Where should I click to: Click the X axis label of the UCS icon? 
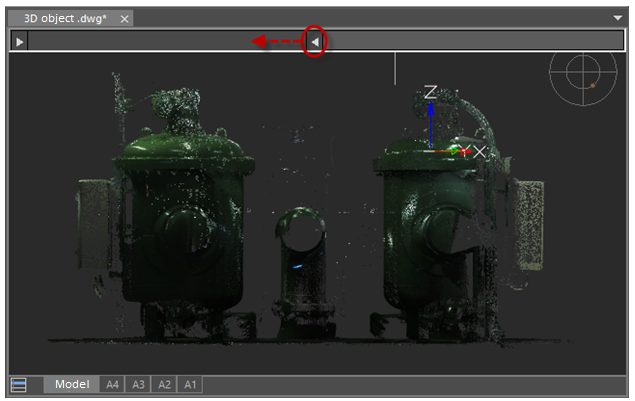[479, 152]
